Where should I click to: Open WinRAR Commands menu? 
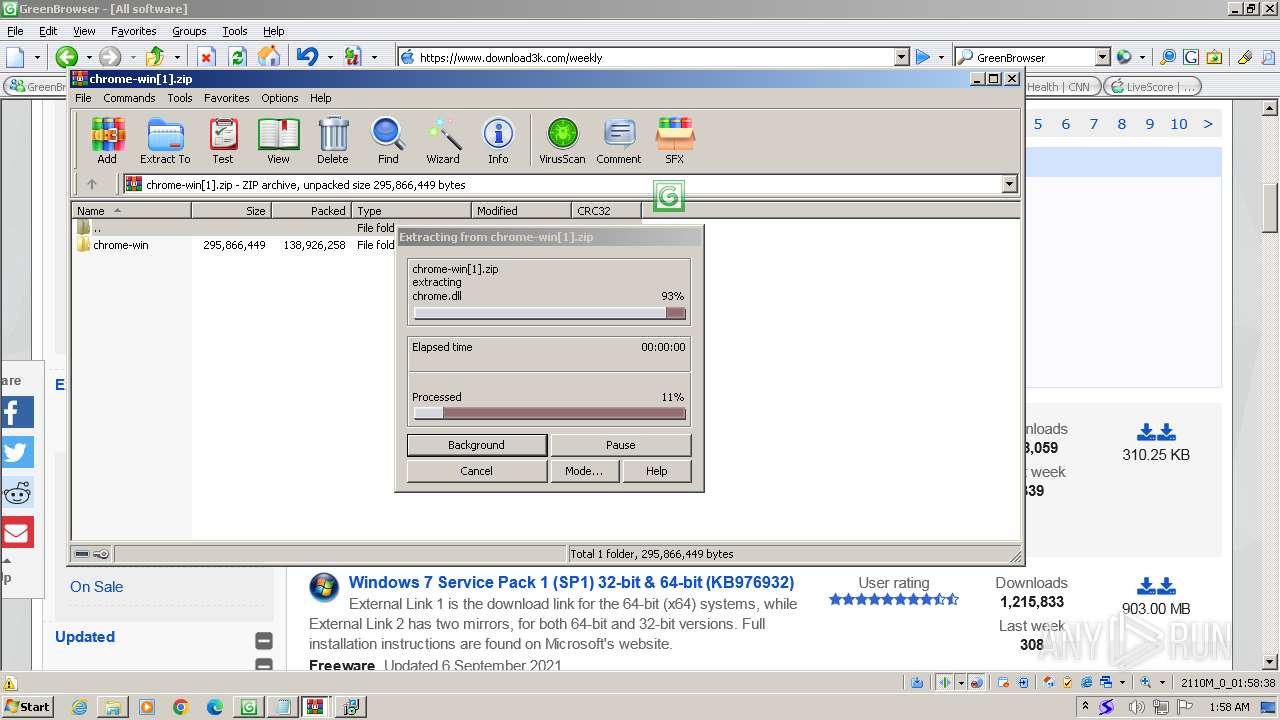[x=129, y=98]
